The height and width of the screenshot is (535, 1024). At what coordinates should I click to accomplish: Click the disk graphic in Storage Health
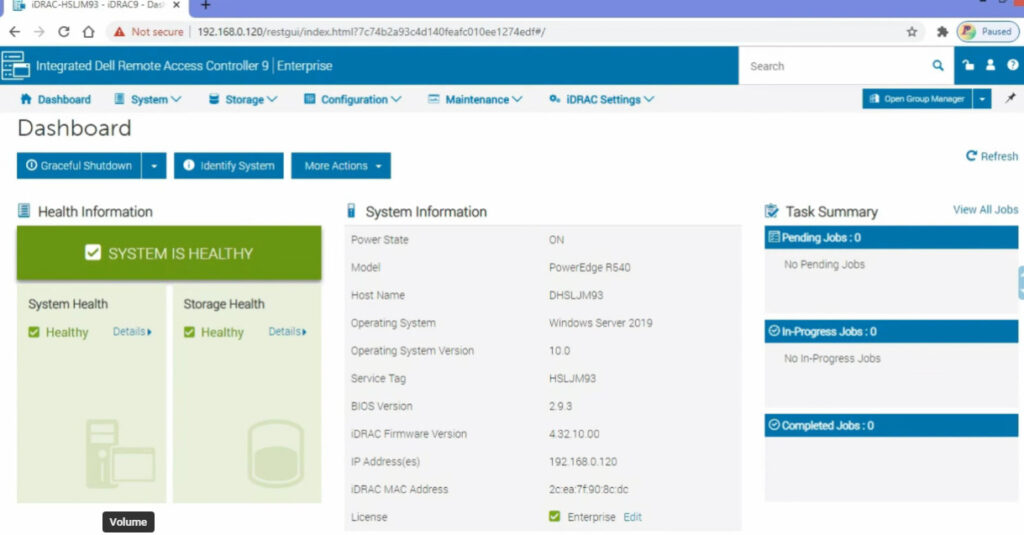click(276, 453)
